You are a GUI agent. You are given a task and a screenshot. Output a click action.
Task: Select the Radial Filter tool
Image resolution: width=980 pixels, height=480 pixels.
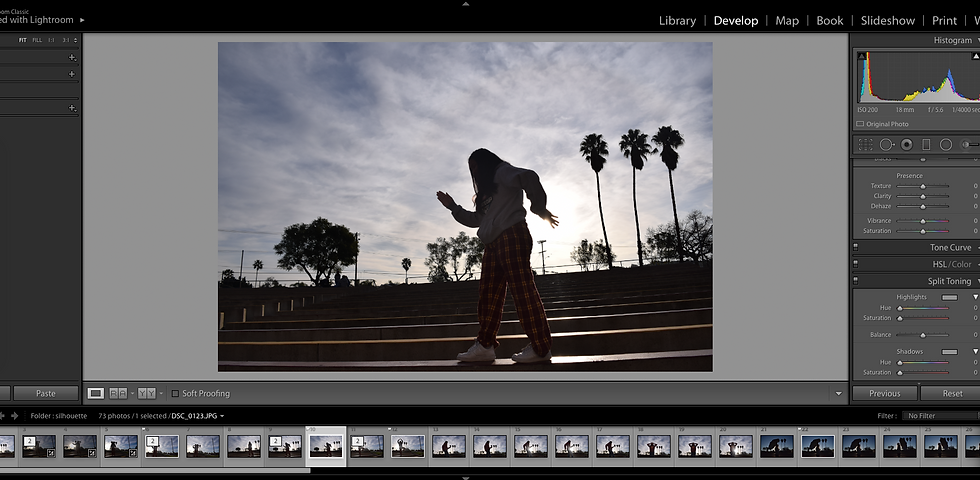coord(946,144)
